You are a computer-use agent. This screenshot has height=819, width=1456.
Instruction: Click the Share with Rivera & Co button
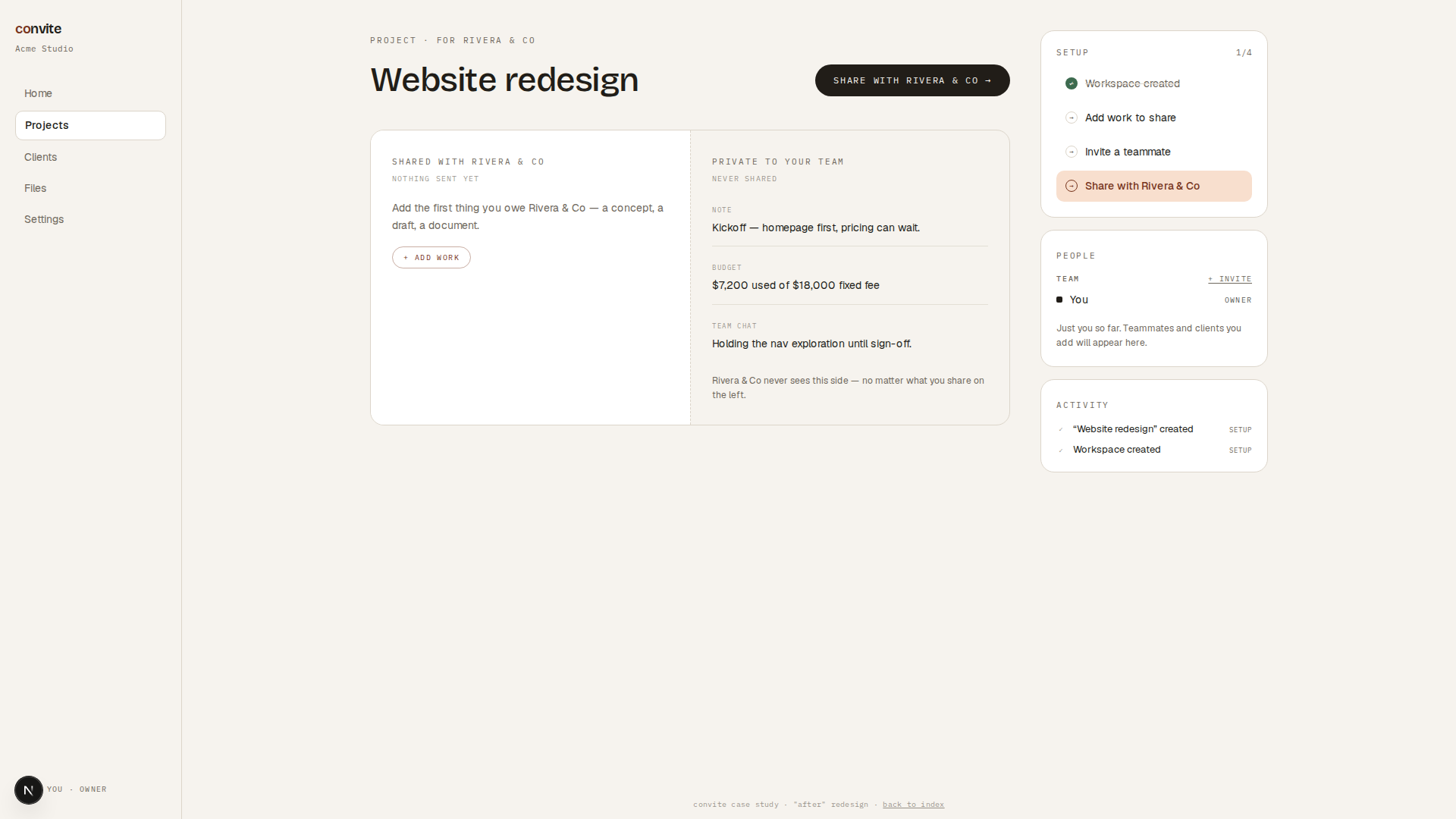(912, 80)
